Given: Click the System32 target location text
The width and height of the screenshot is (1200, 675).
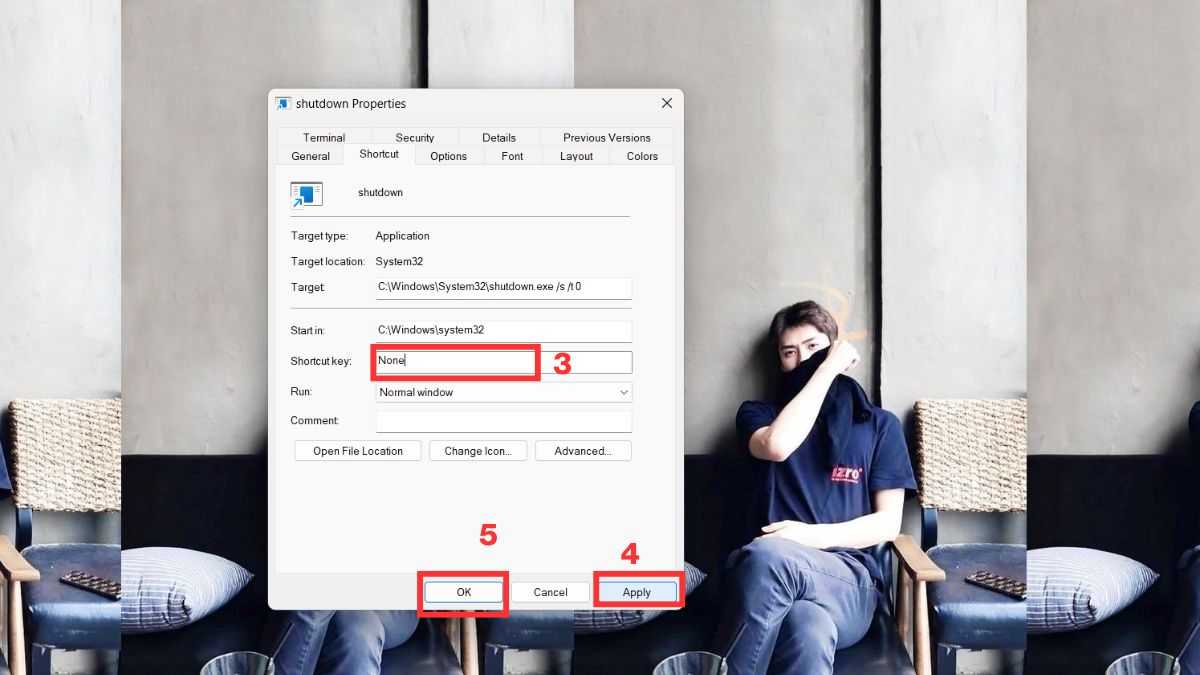Looking at the screenshot, I should [400, 261].
